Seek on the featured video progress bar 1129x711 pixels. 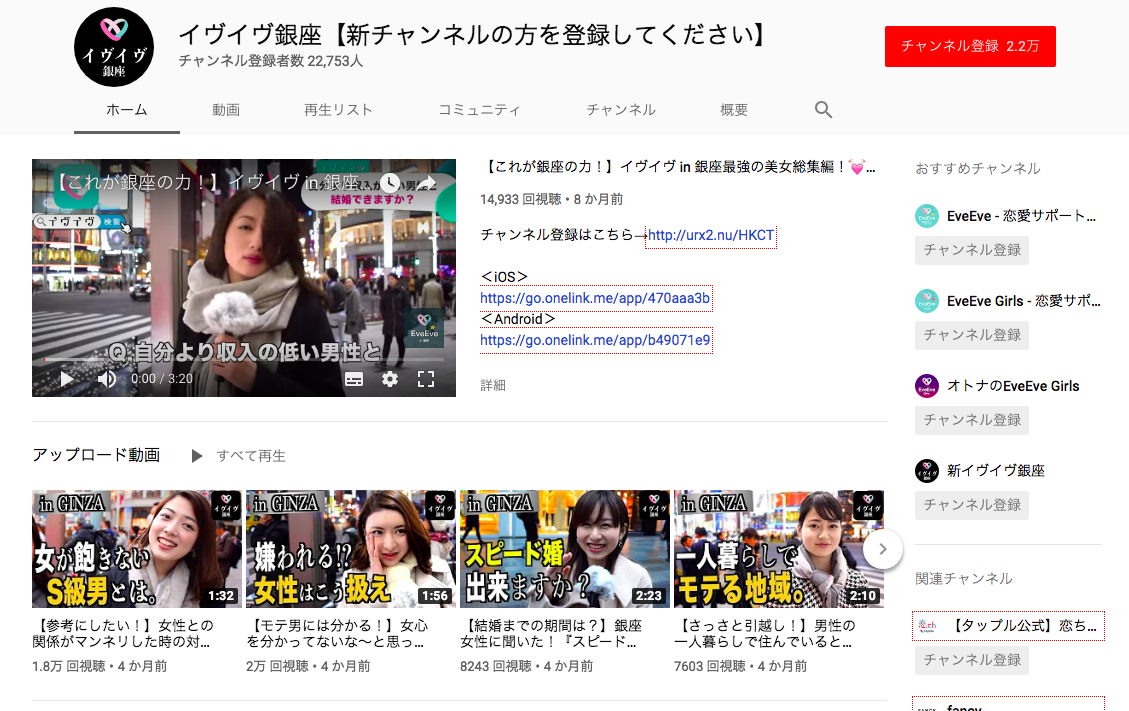(x=243, y=359)
